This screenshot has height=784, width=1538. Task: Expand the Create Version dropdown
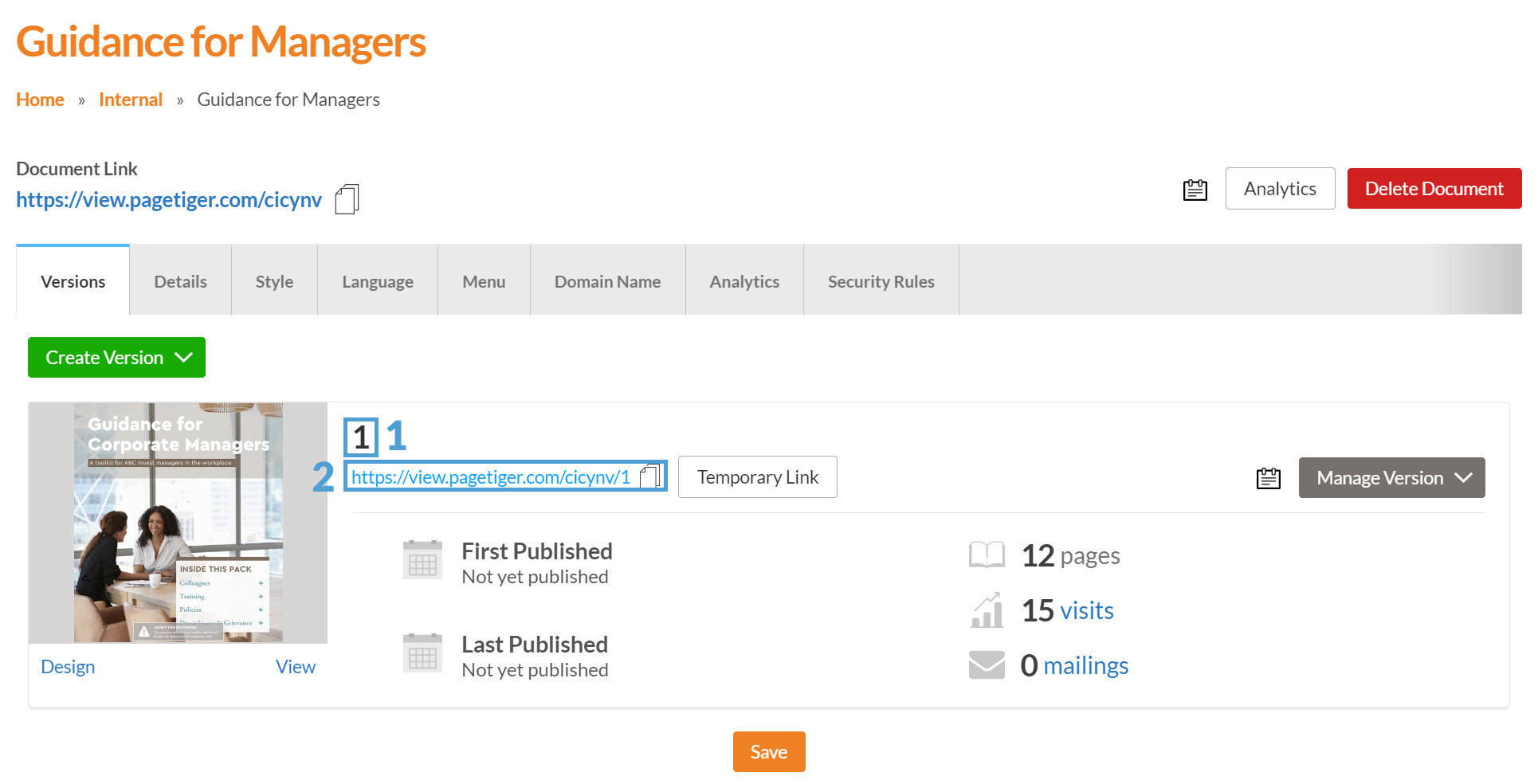[116, 358]
